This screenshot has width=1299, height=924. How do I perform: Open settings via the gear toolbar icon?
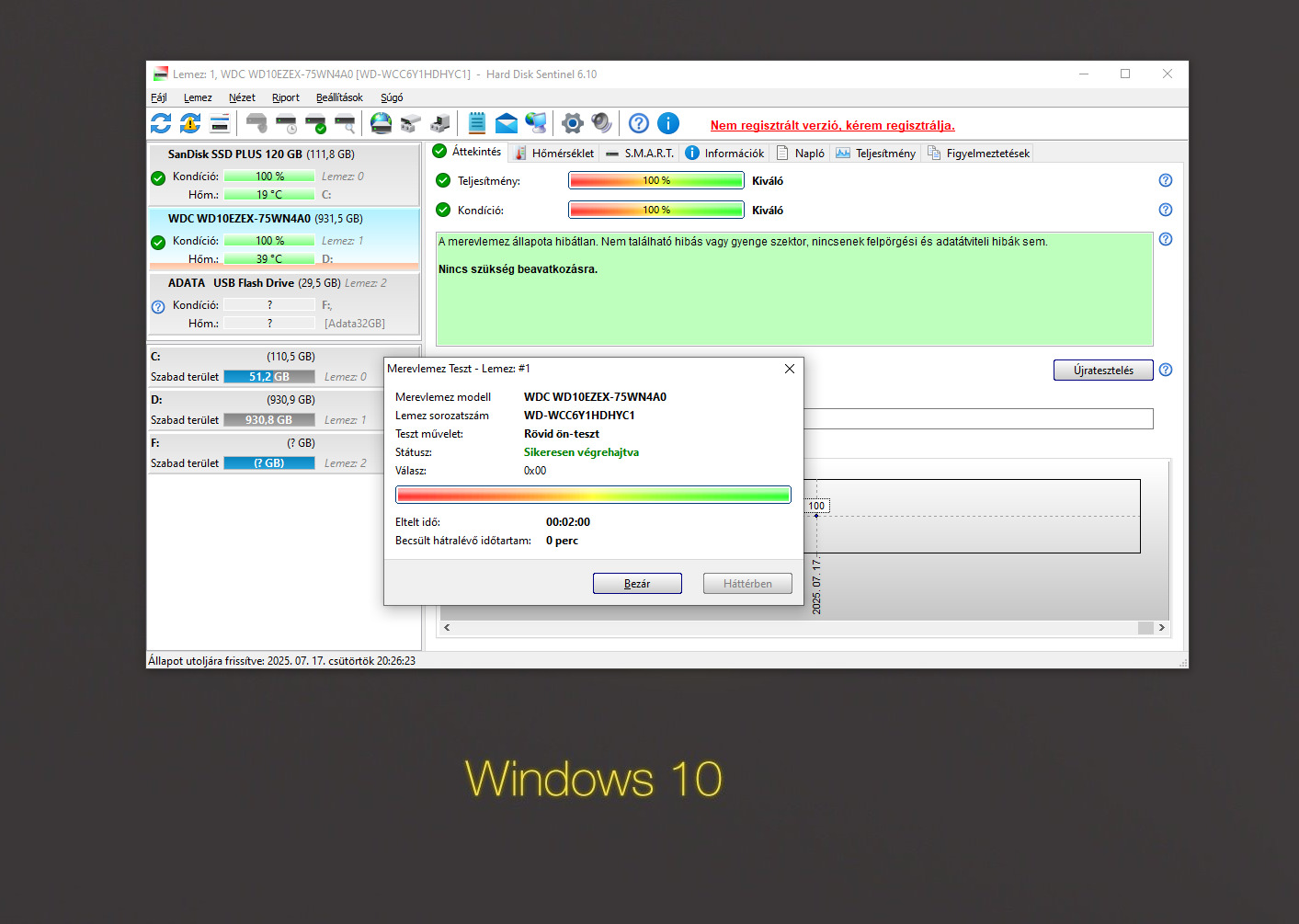[572, 123]
